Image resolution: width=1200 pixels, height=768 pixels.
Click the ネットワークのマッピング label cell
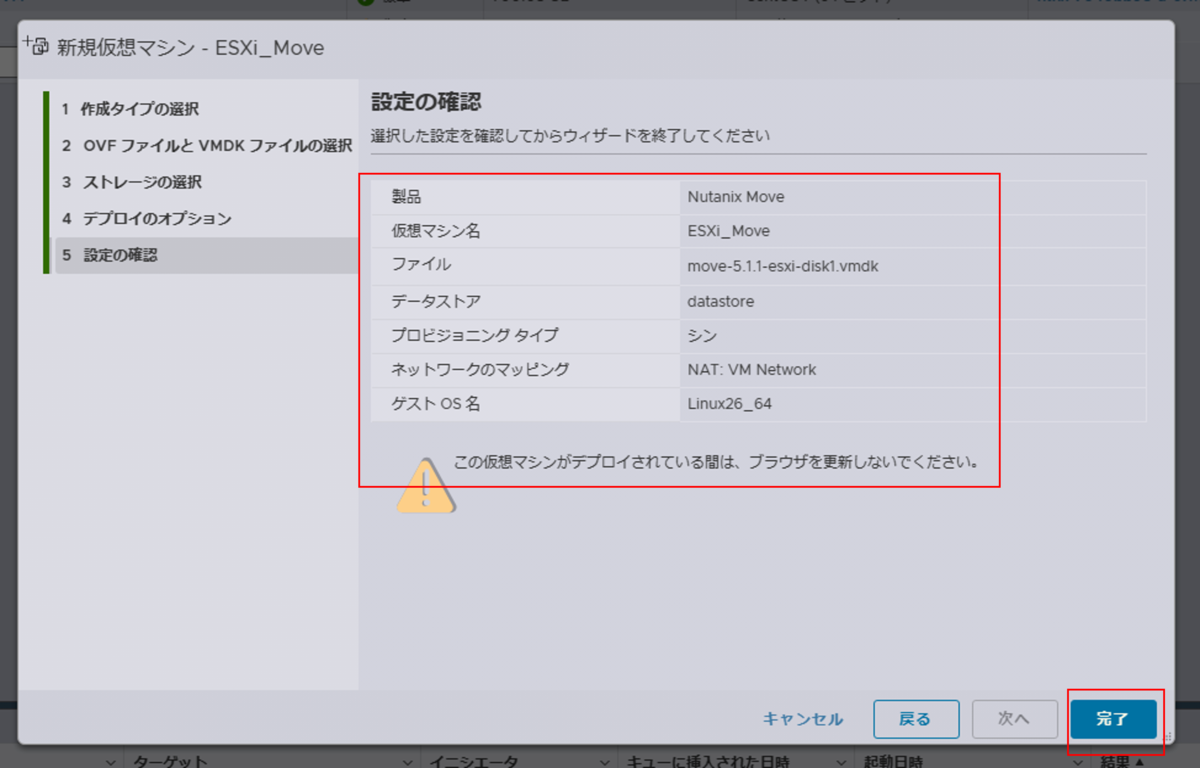coord(525,370)
